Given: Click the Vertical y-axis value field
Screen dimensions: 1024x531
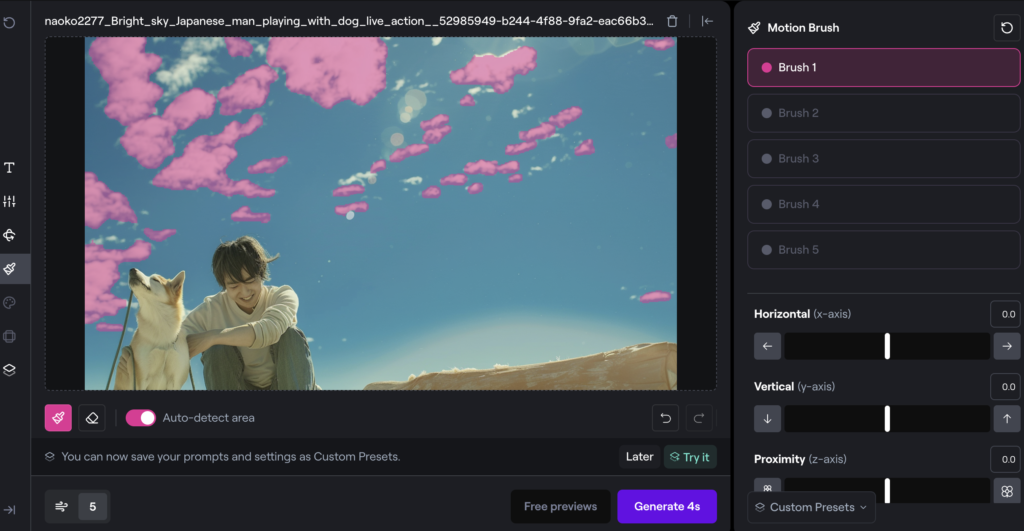Looking at the screenshot, I should [x=1005, y=387].
